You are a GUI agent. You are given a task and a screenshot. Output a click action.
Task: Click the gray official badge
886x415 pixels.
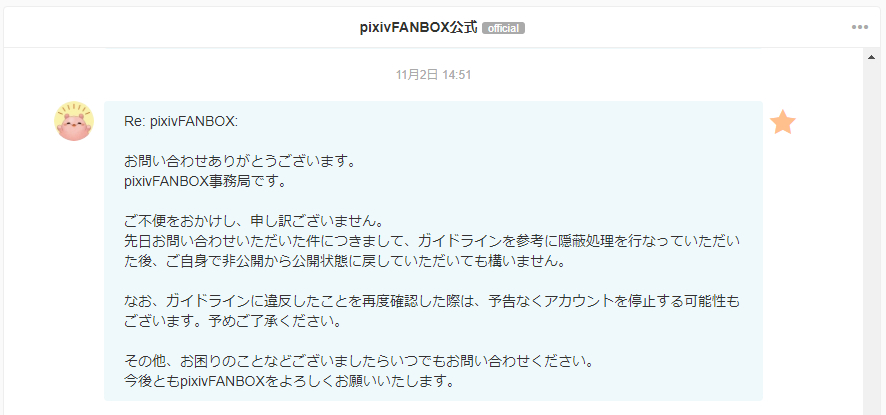coord(503,28)
